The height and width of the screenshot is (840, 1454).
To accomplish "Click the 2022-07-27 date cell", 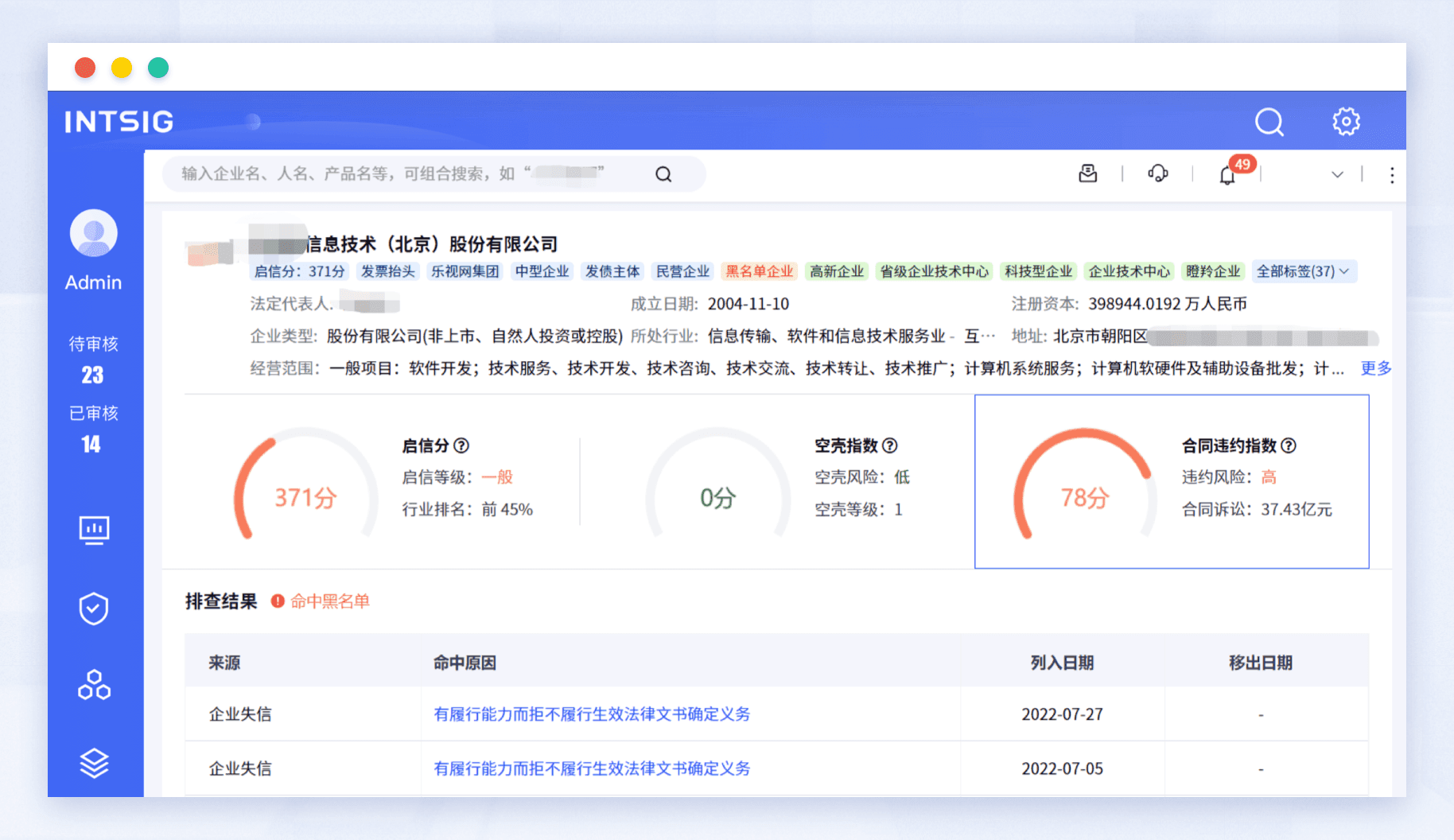I will point(1062,714).
